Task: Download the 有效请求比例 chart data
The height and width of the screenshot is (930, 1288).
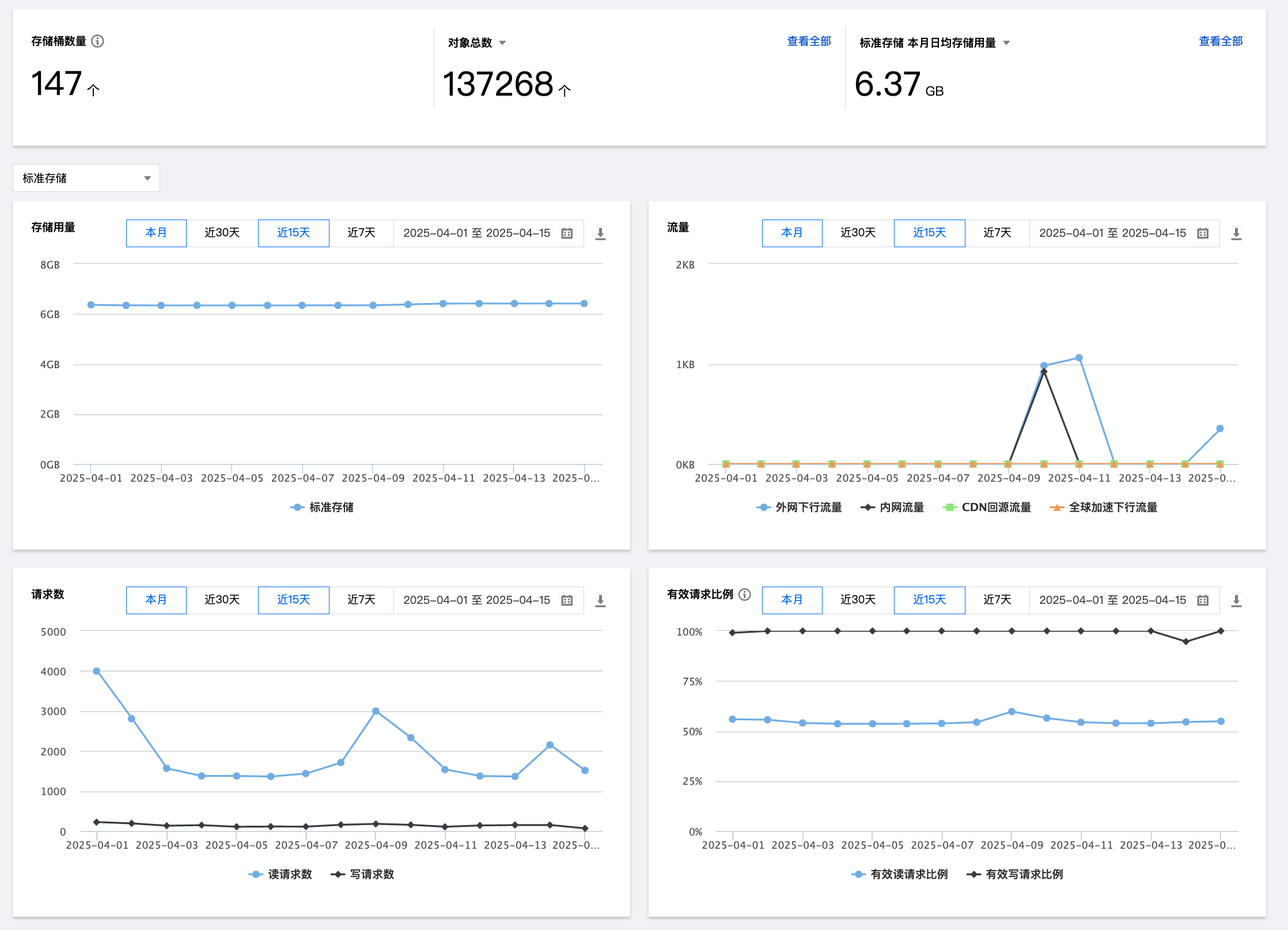Action: pos(1236,600)
